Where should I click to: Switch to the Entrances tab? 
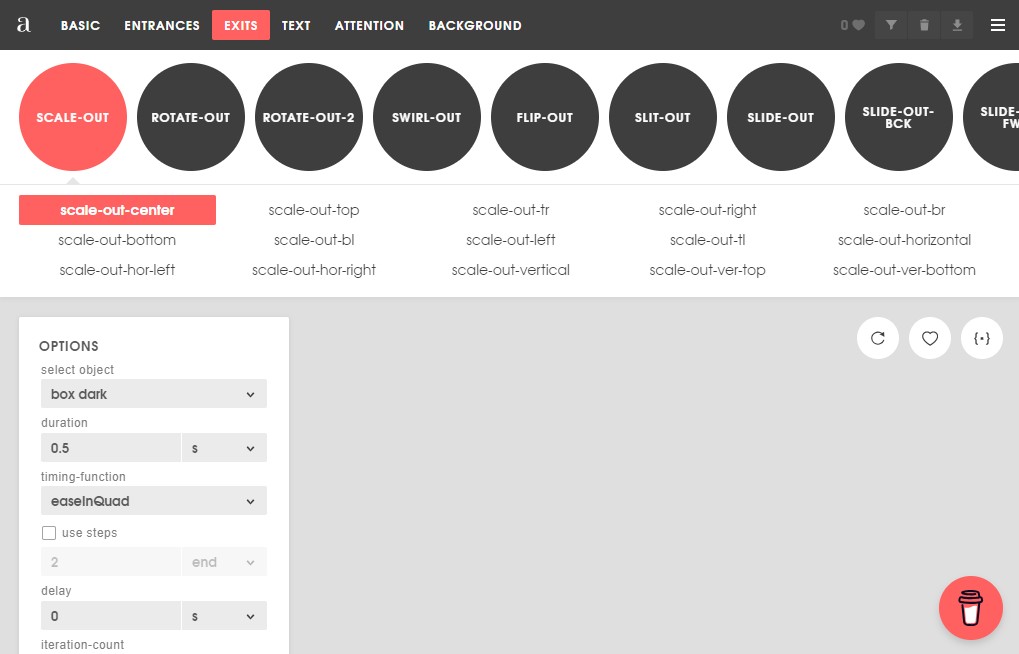161,25
